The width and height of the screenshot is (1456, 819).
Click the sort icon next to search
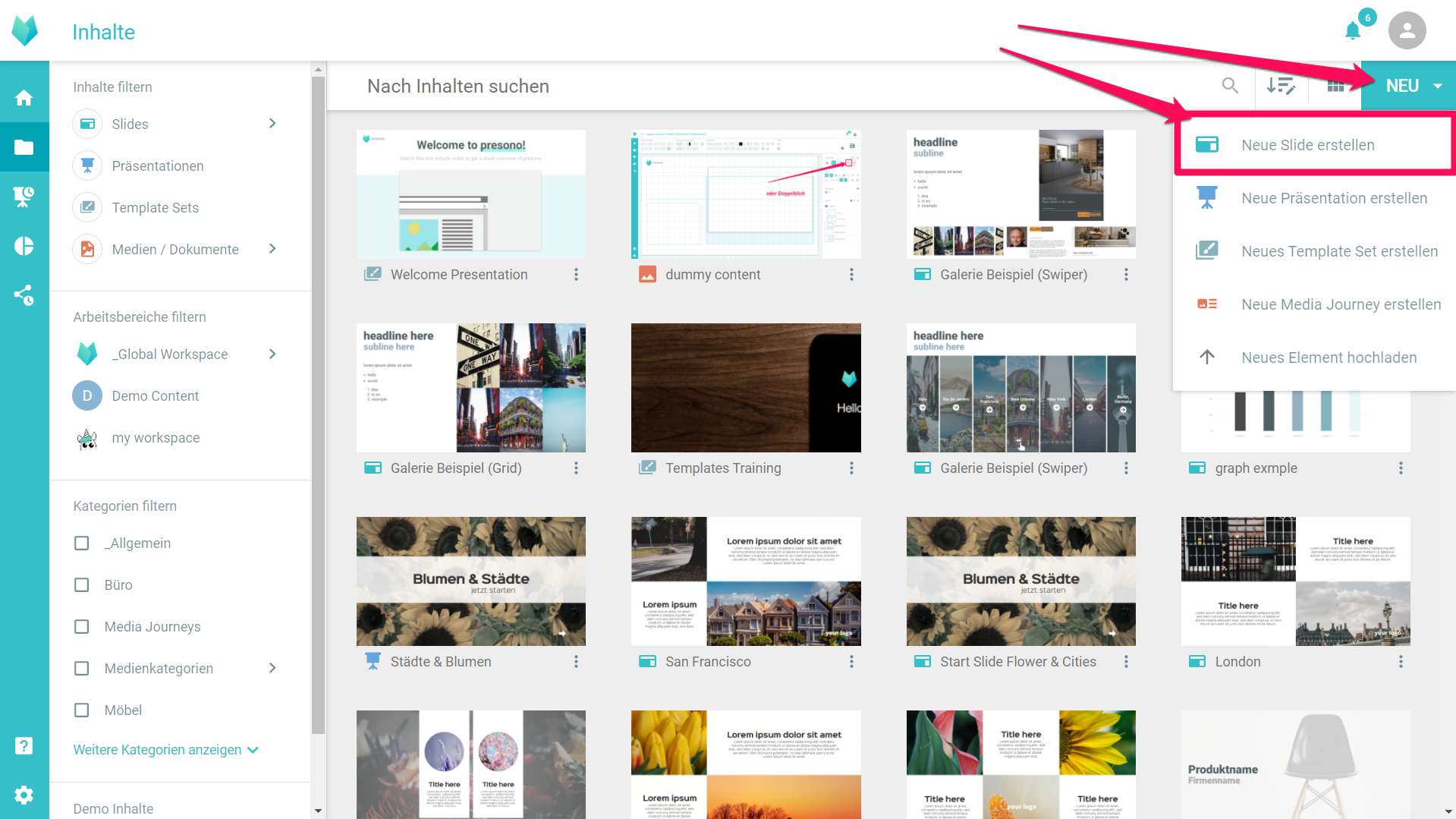click(x=1282, y=86)
